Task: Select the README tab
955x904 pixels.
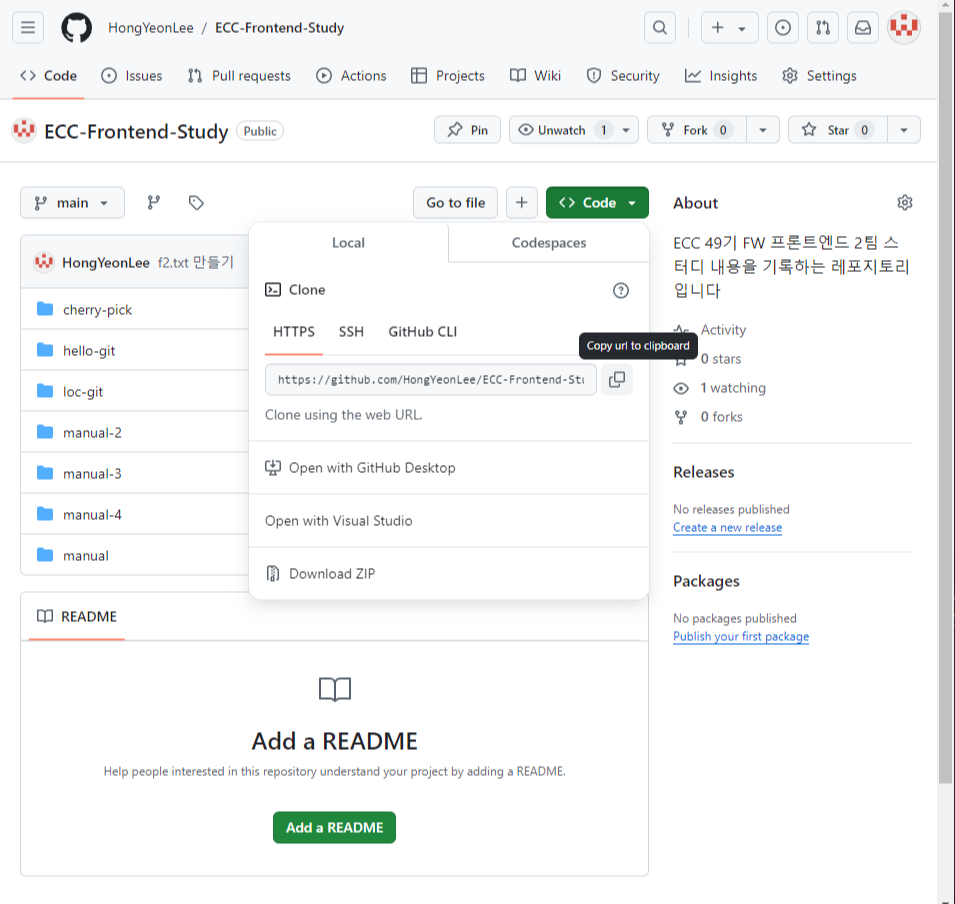Action: (x=77, y=616)
